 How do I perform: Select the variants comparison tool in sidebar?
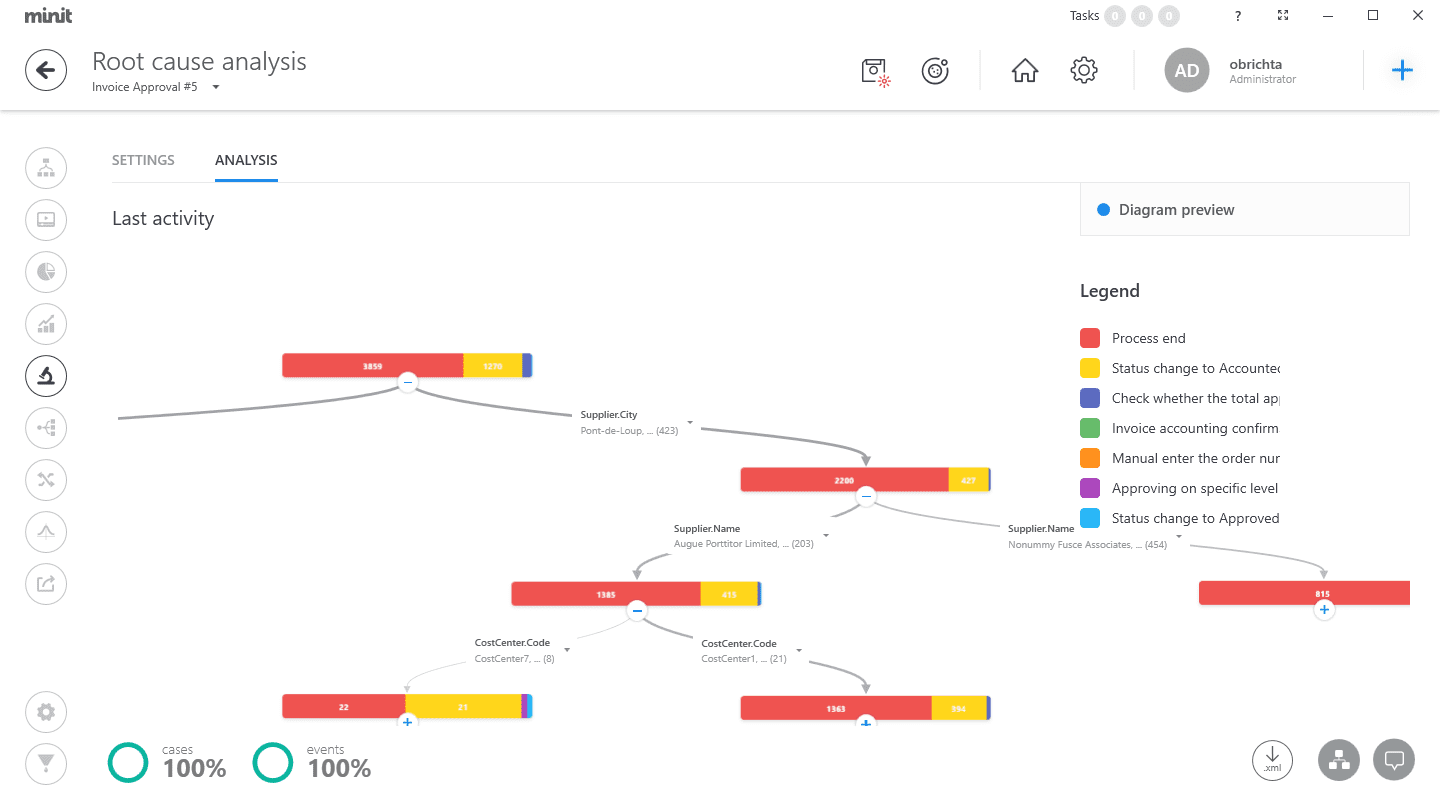[46, 480]
